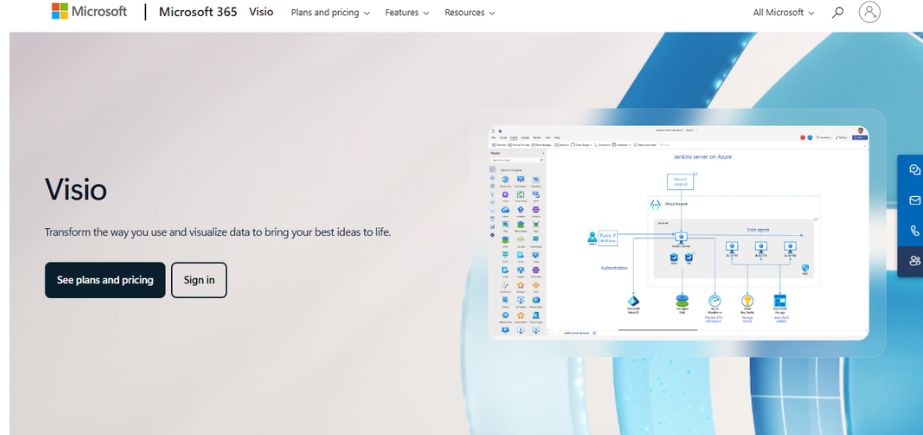This screenshot has width=923, height=435.
Task: Click the Sign in button
Action: coord(199,280)
